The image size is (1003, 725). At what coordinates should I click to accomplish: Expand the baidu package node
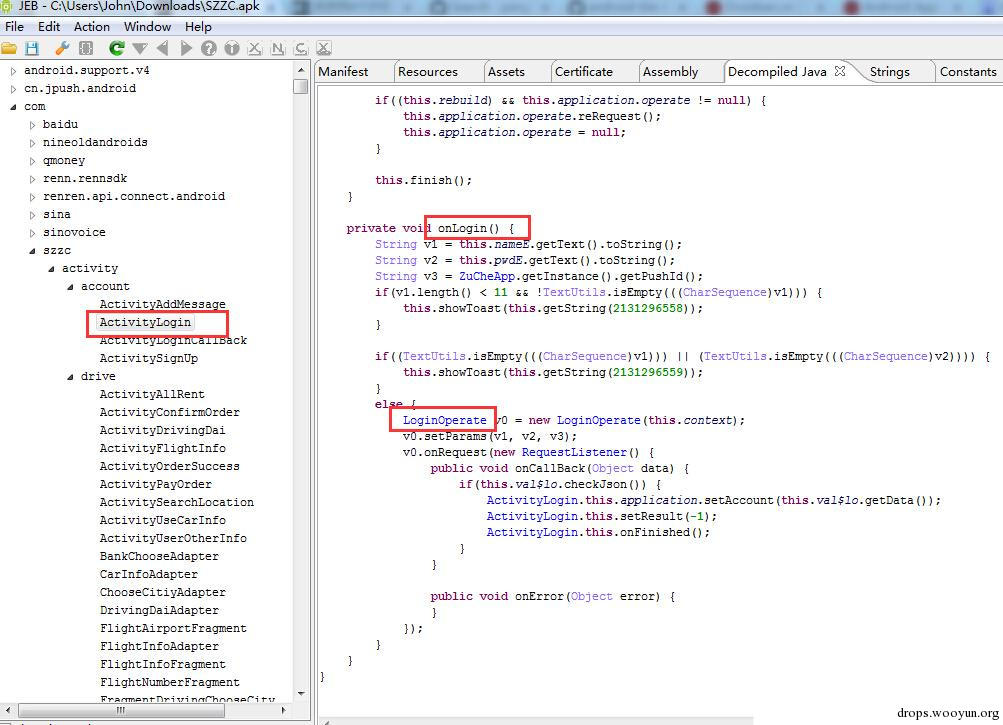click(x=32, y=125)
